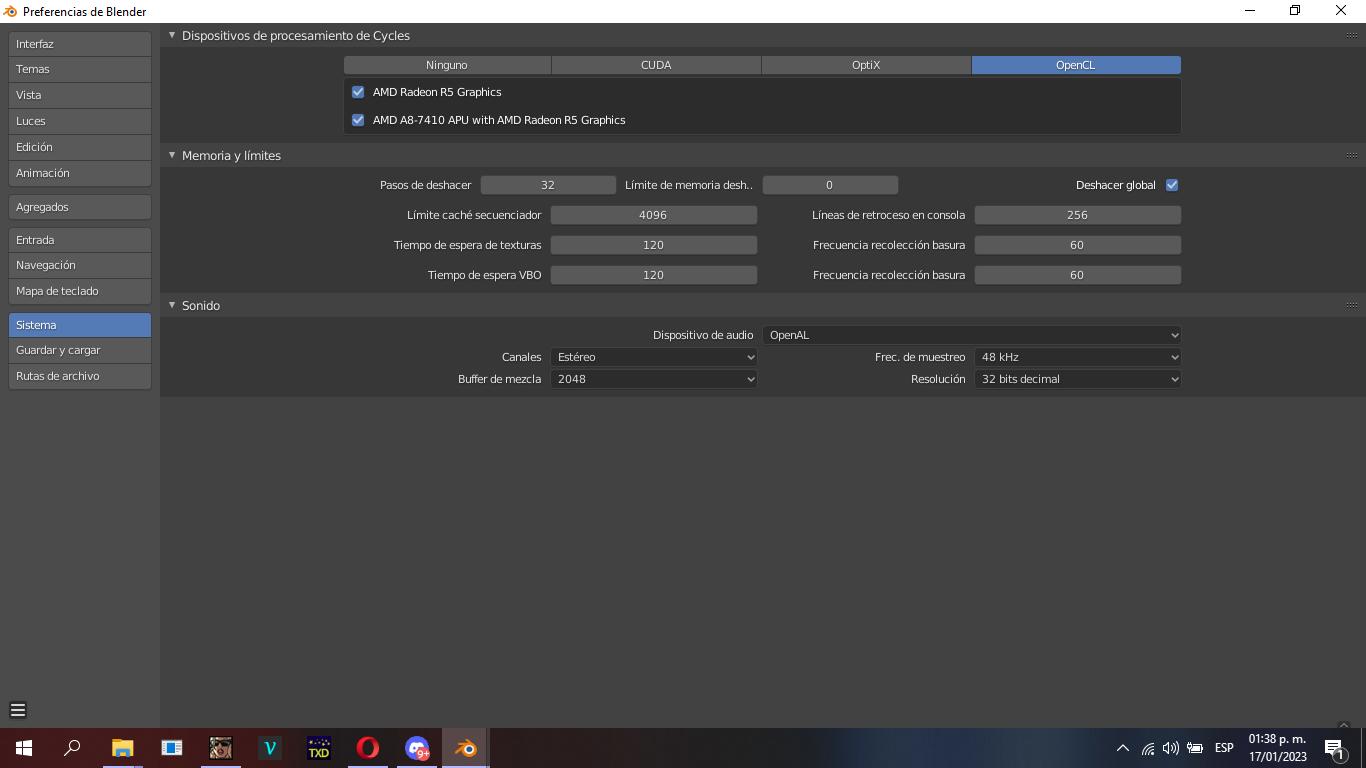This screenshot has height=768, width=1366.
Task: Show hidden system tray icons
Action: pyautogui.click(x=1123, y=748)
